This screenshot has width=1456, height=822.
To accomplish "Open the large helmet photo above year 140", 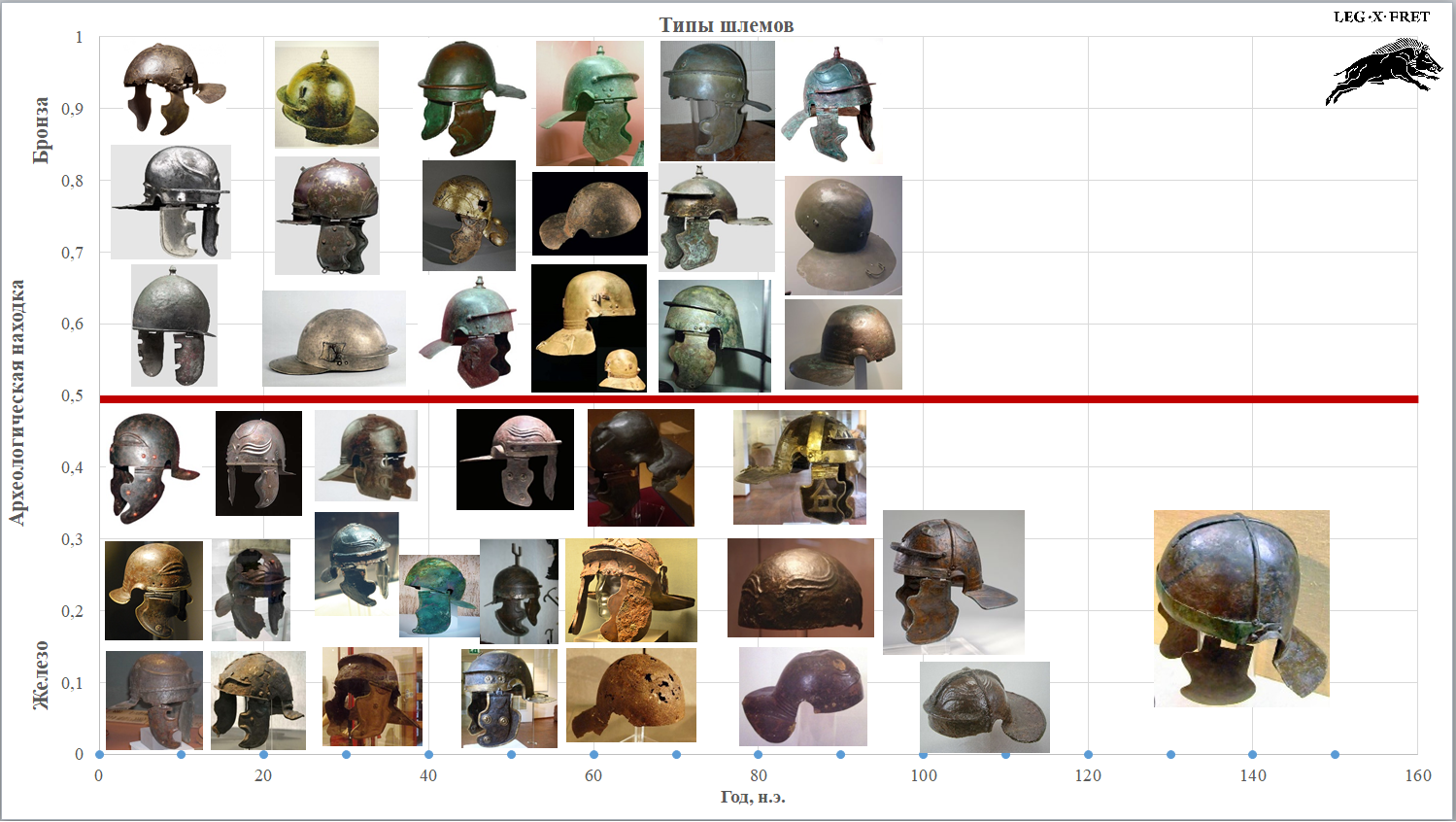I will click(x=1241, y=608).
